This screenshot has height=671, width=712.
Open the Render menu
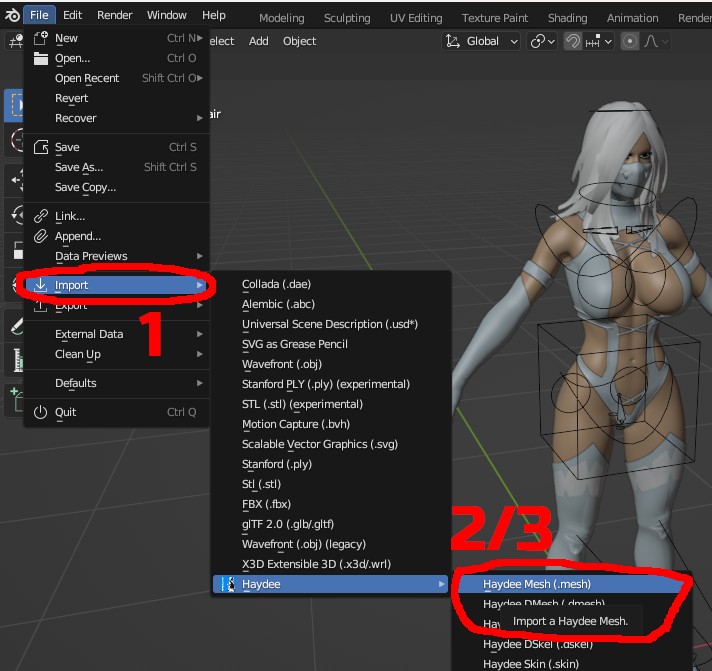tap(114, 15)
